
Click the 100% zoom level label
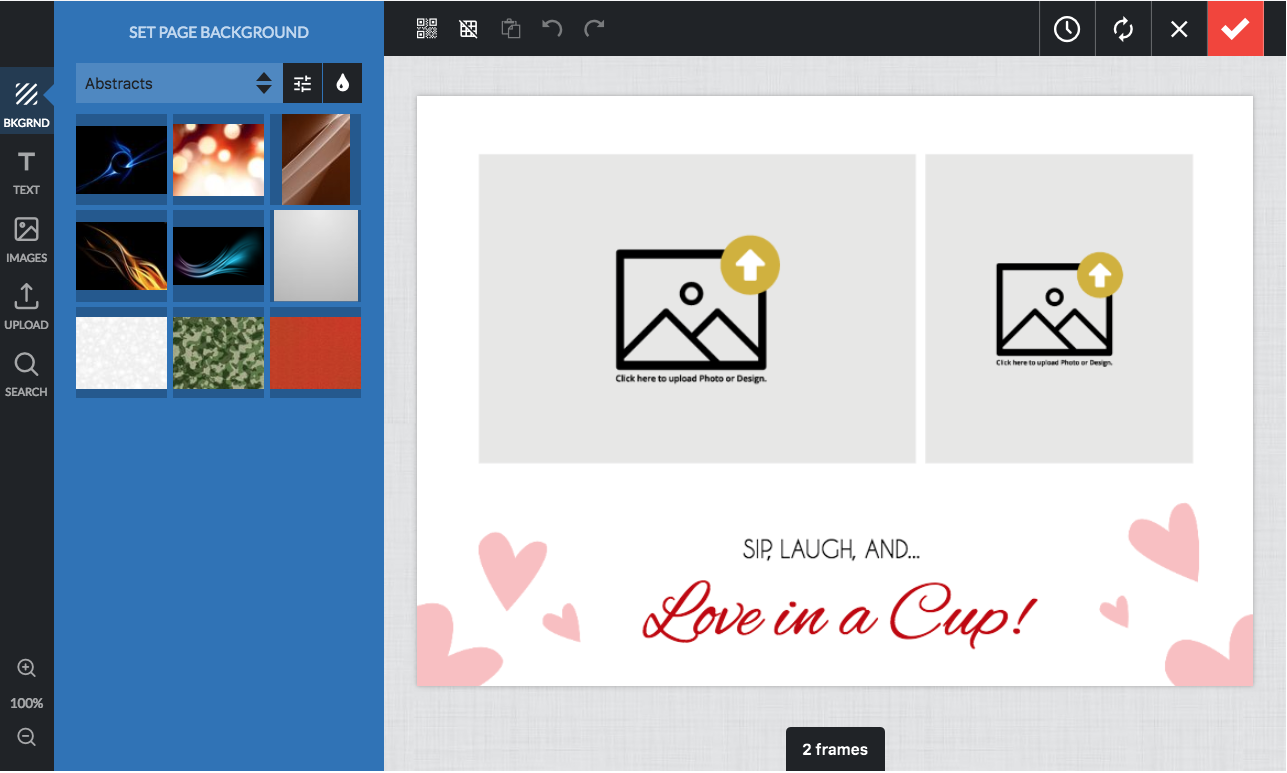tap(26, 703)
